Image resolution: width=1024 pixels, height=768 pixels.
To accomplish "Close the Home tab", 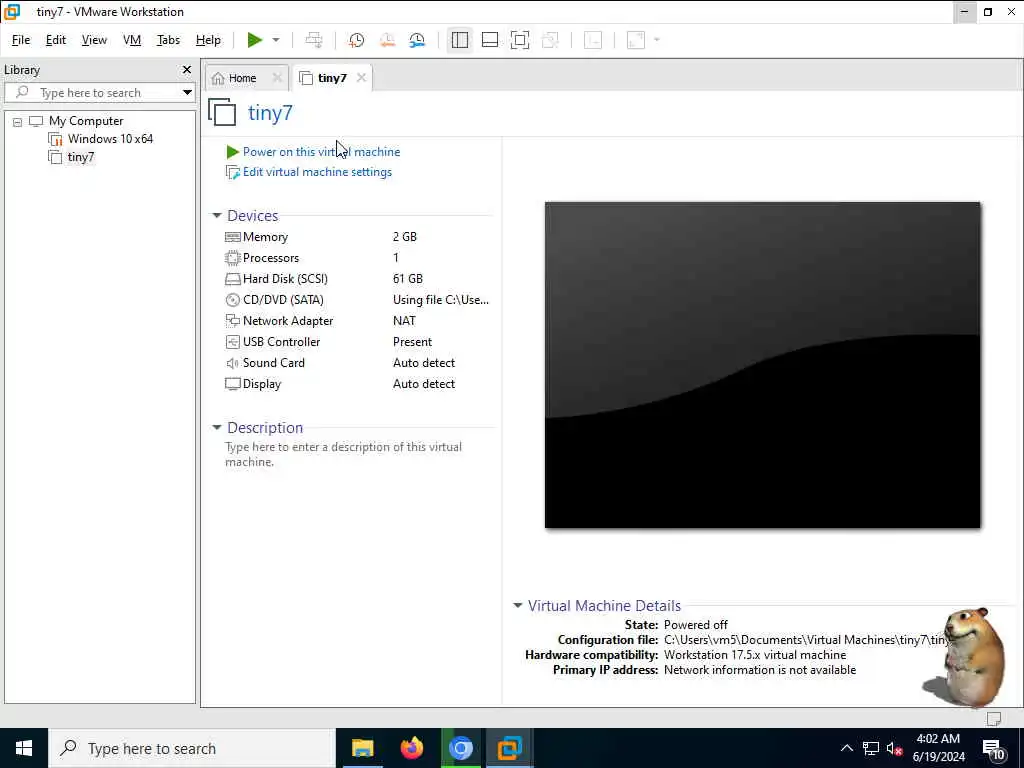I will click(277, 78).
